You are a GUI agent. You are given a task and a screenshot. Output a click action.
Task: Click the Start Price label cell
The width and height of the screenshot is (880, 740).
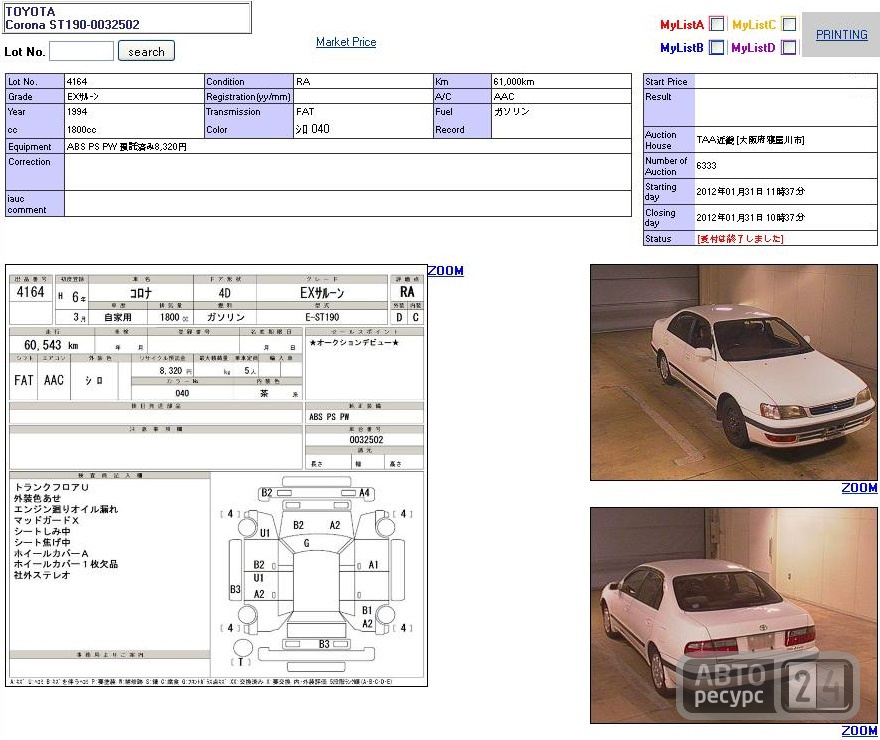pyautogui.click(x=668, y=81)
